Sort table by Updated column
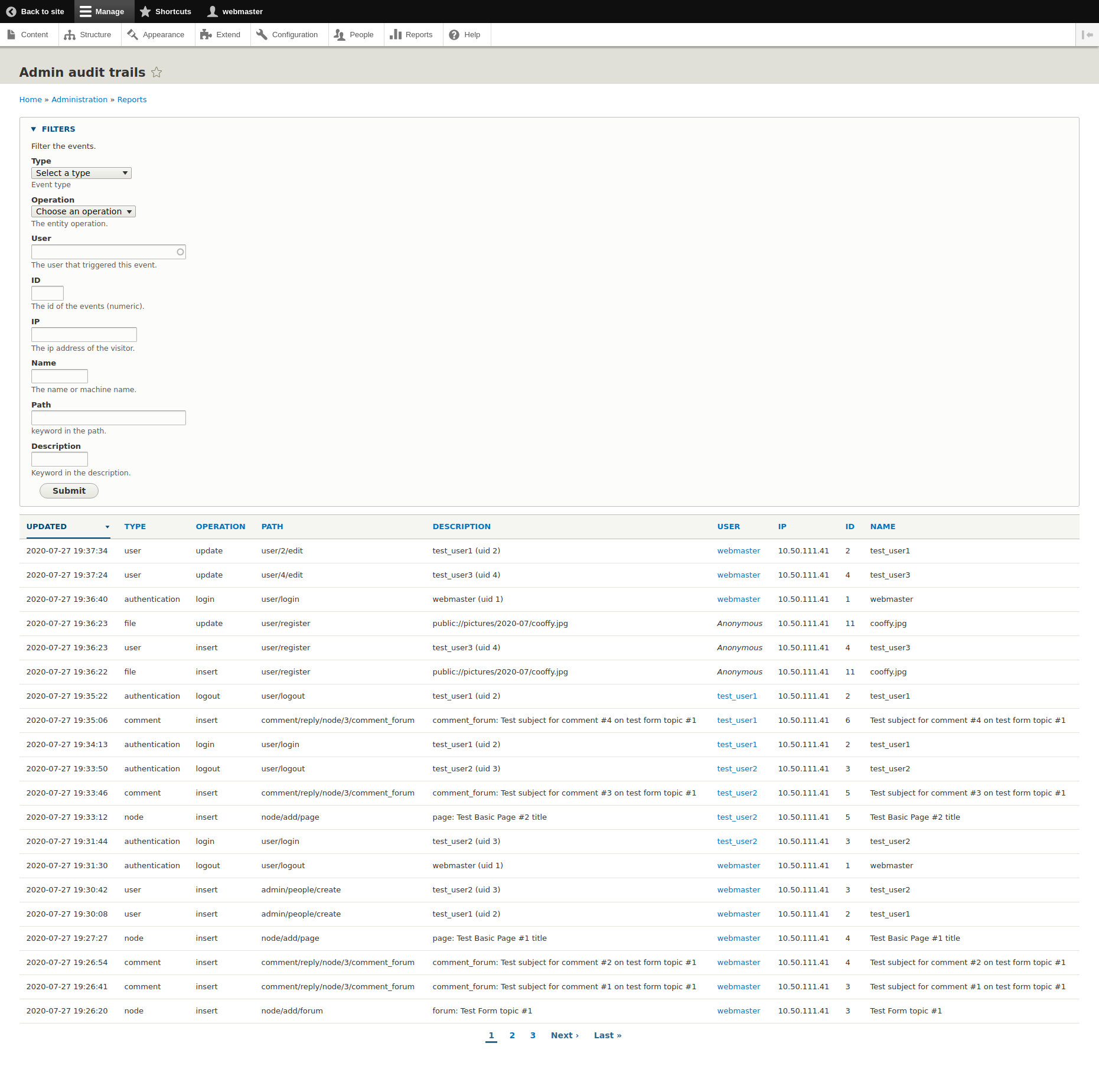The height and width of the screenshot is (1092, 1099). point(47,527)
